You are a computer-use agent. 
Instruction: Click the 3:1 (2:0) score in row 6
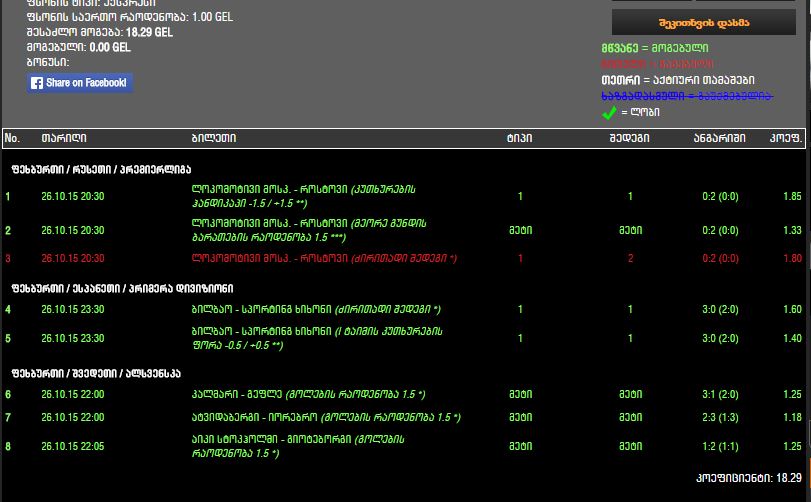(x=719, y=394)
